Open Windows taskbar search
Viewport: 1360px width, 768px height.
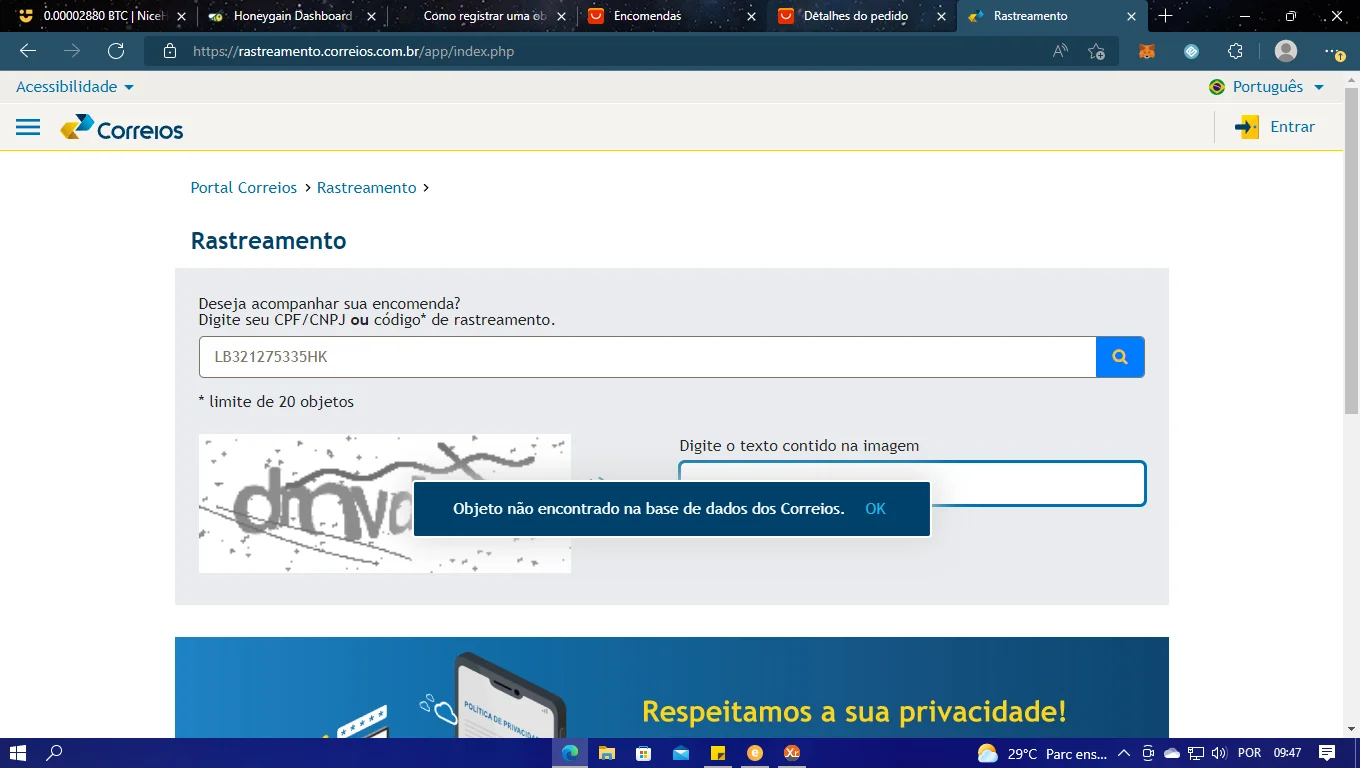pyautogui.click(x=55, y=753)
